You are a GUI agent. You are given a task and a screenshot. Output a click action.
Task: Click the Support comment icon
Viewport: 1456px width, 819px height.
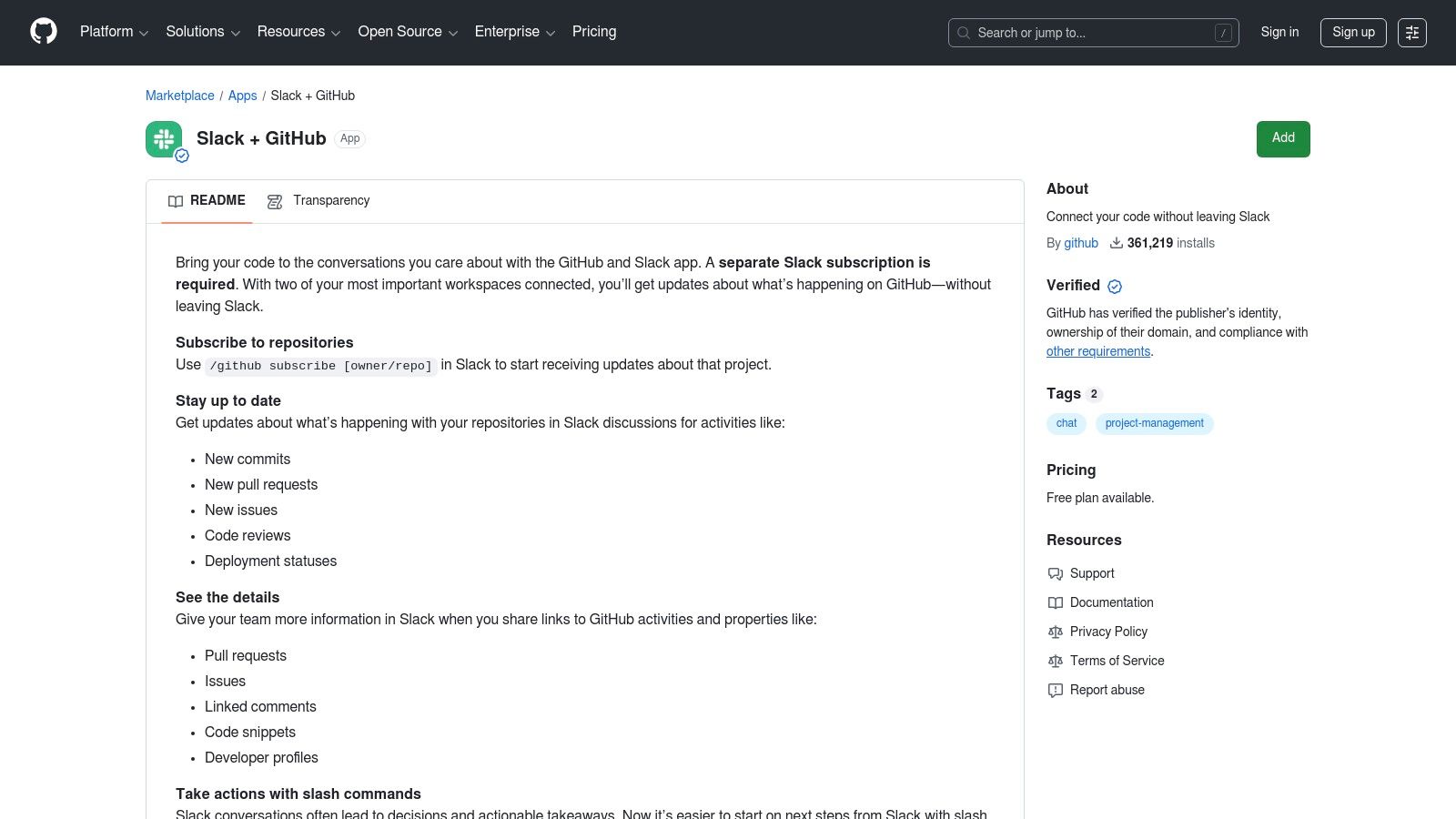(1056, 574)
